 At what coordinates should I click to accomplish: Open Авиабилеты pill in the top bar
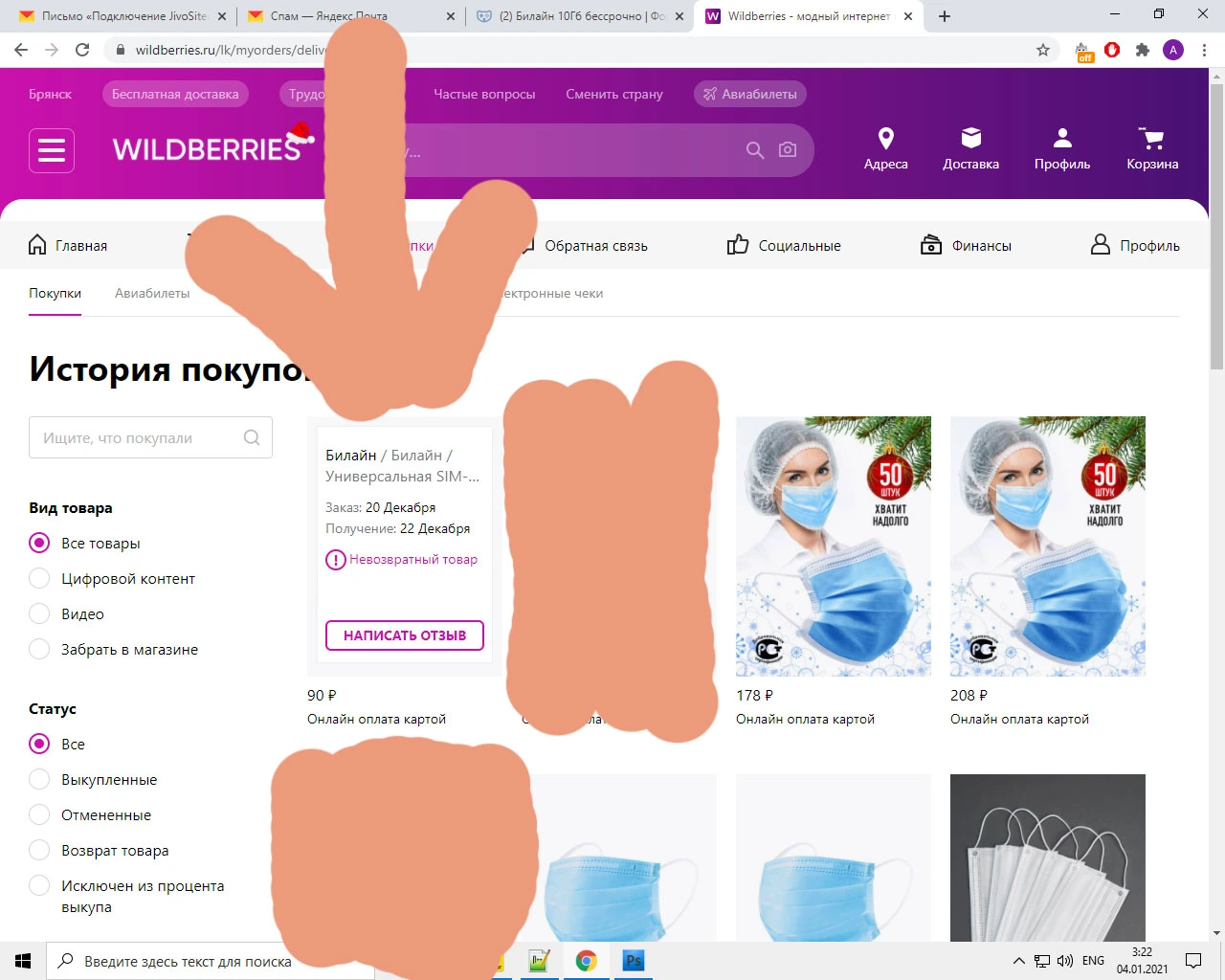coord(750,94)
